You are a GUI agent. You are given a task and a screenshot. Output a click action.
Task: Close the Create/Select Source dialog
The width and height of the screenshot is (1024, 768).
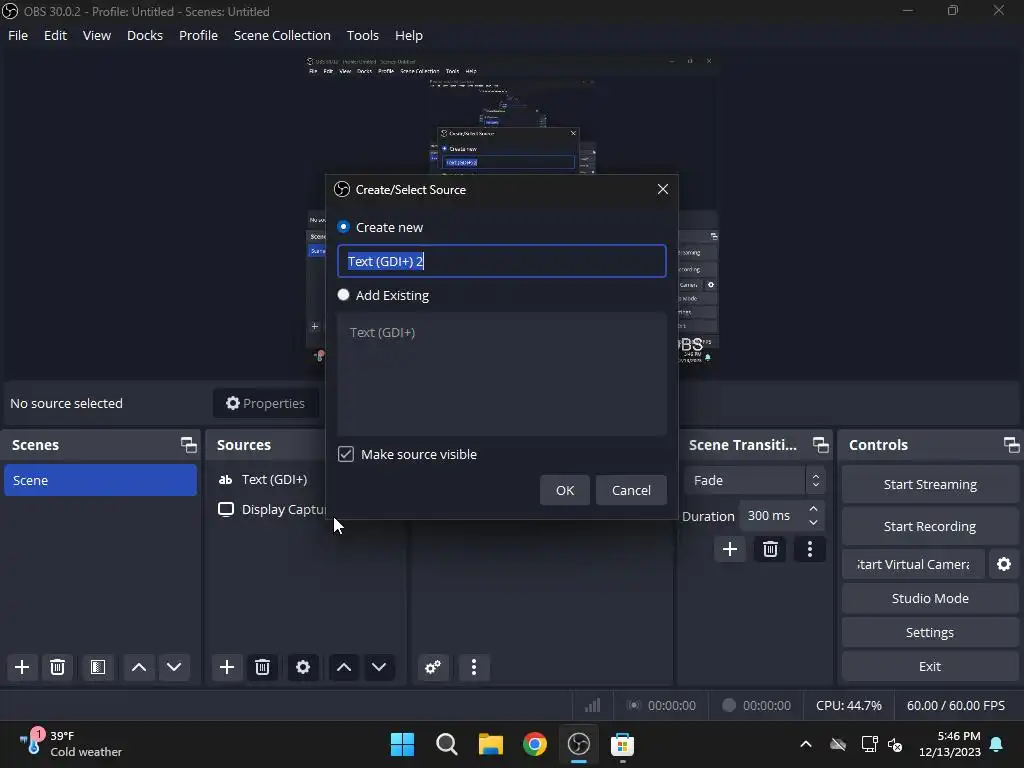(x=663, y=189)
